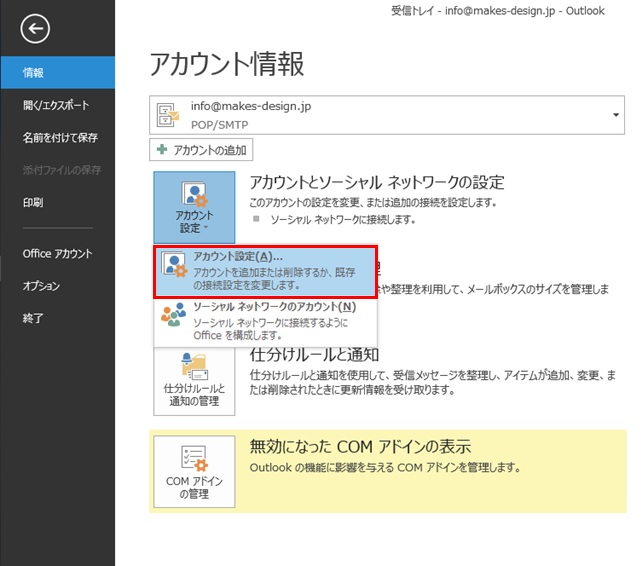Select アカウント設定(A)... menu entry
The image size is (643, 566).
point(265,272)
